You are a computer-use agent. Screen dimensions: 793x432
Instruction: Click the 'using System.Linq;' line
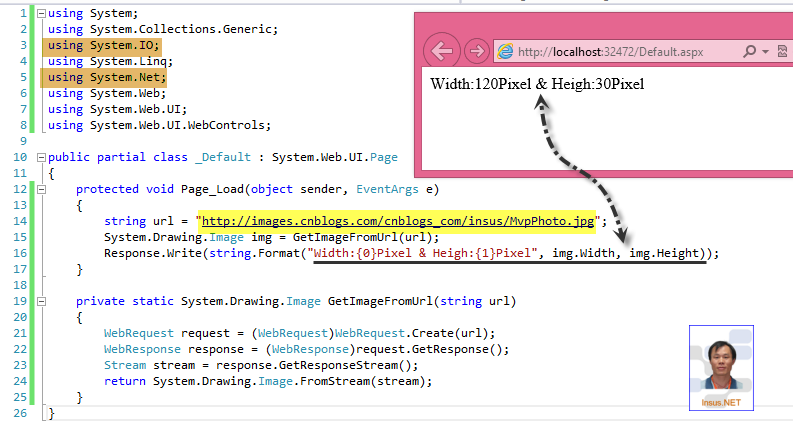pyautogui.click(x=110, y=61)
